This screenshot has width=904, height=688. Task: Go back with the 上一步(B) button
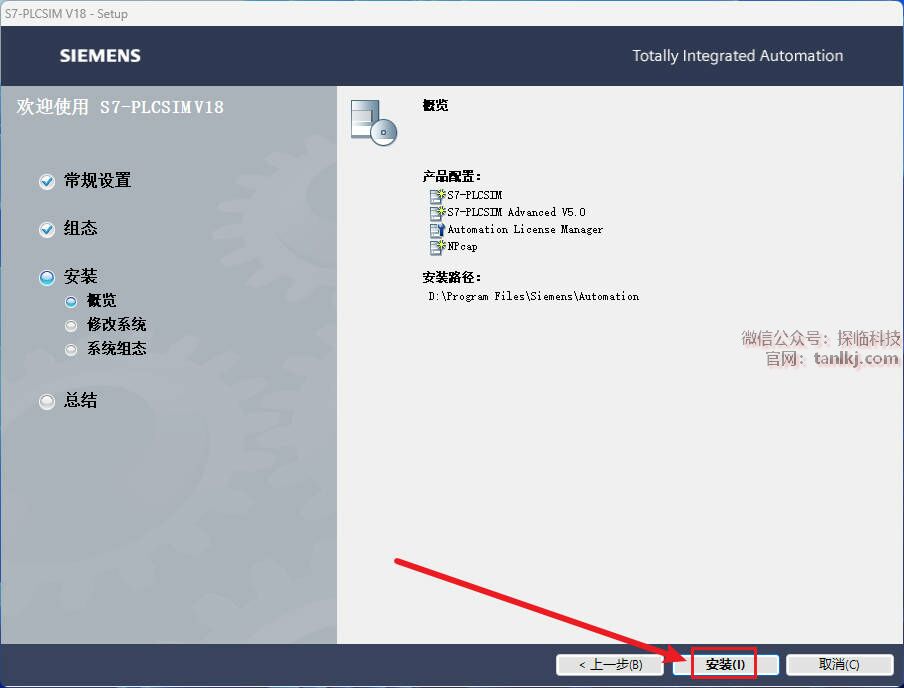pos(610,664)
